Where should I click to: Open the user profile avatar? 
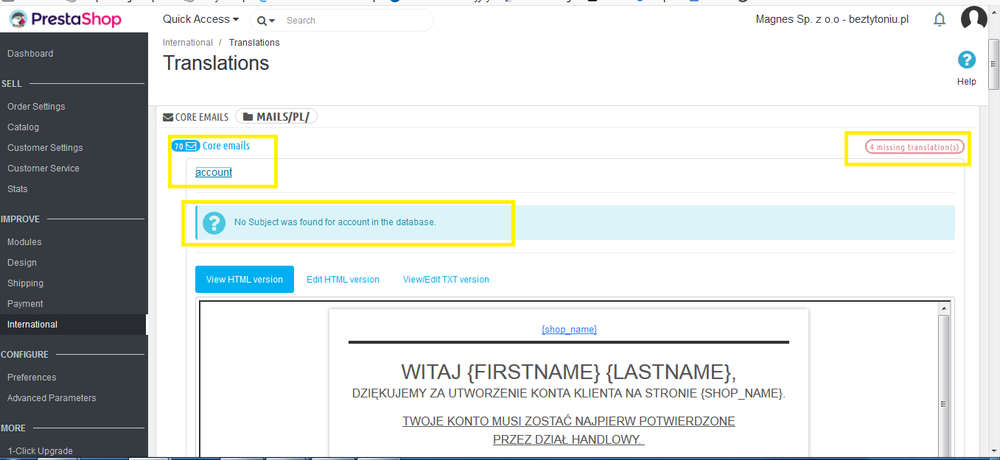[974, 19]
